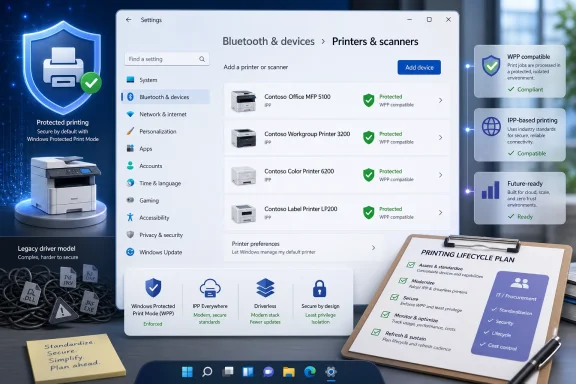Click the Add device button
The image size is (576, 384).
tap(419, 67)
